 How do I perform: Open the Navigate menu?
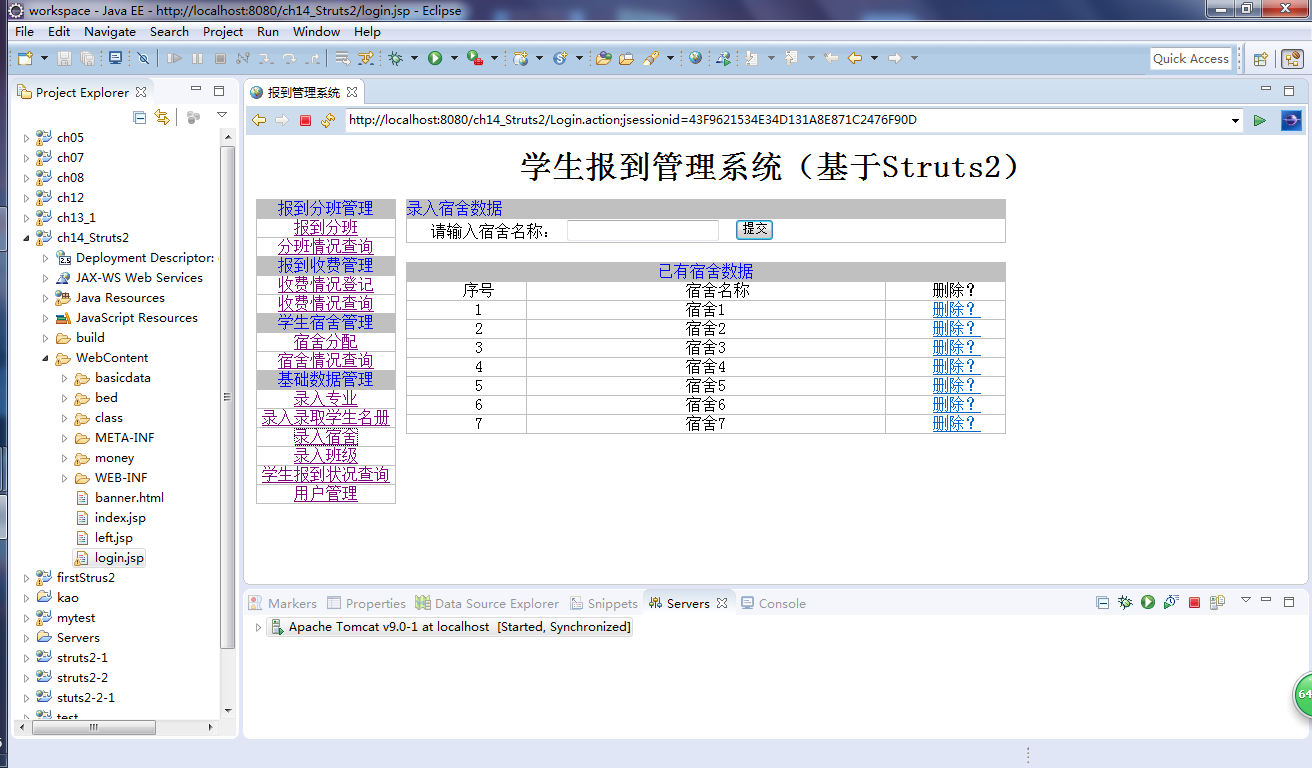[110, 31]
